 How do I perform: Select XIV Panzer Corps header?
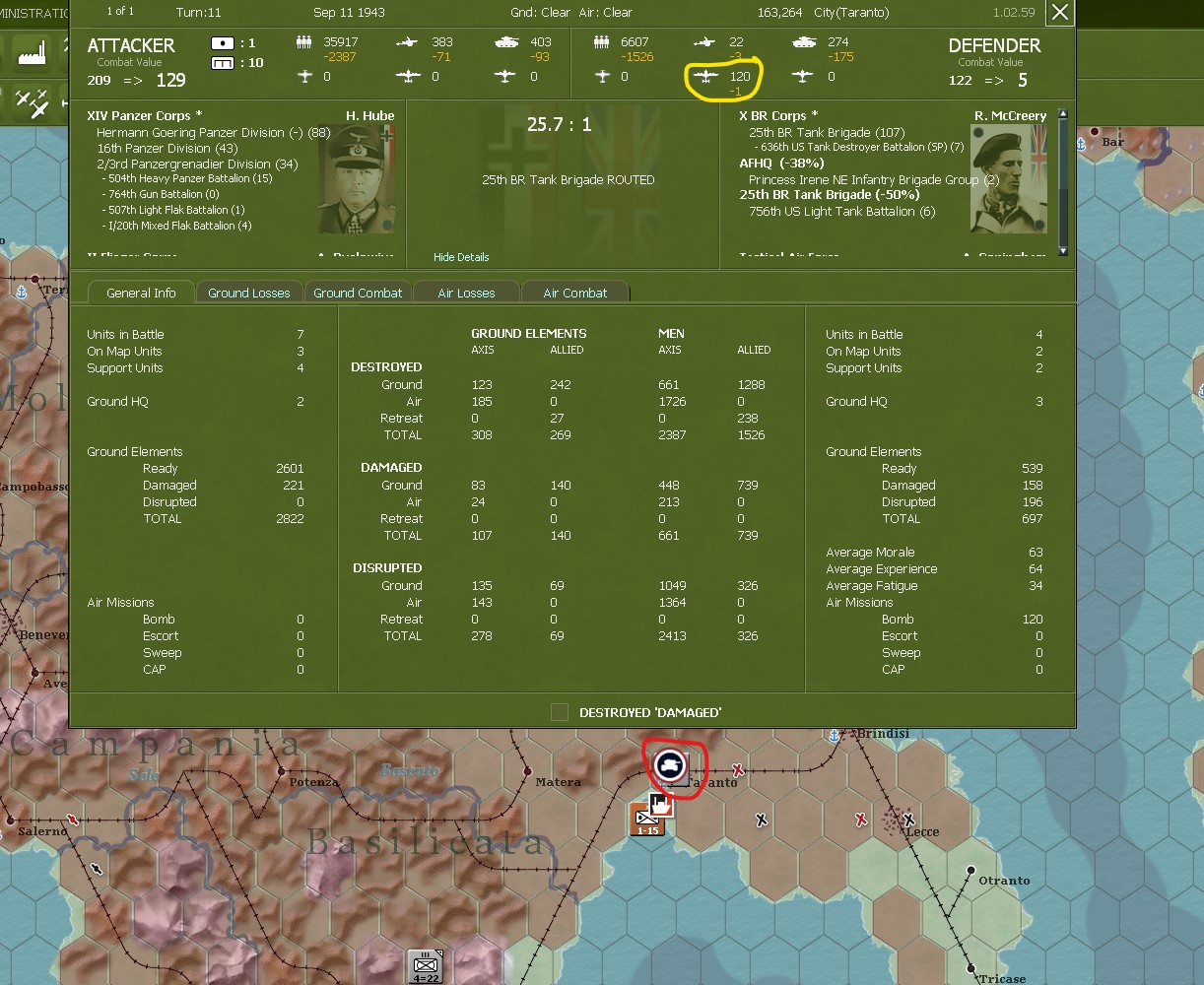coord(144,116)
